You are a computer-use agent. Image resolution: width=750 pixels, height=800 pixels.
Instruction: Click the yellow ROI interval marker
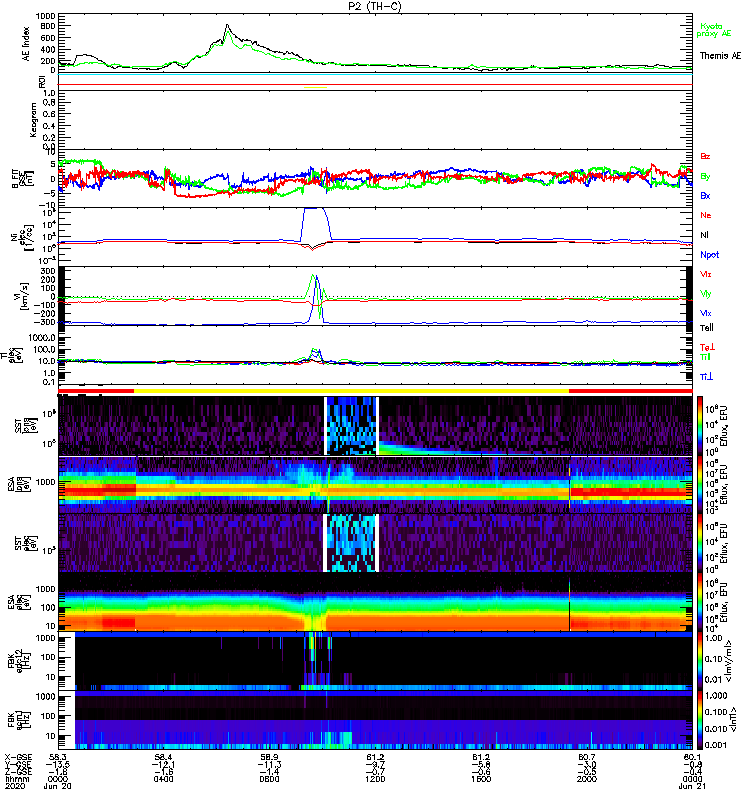(x=315, y=87)
